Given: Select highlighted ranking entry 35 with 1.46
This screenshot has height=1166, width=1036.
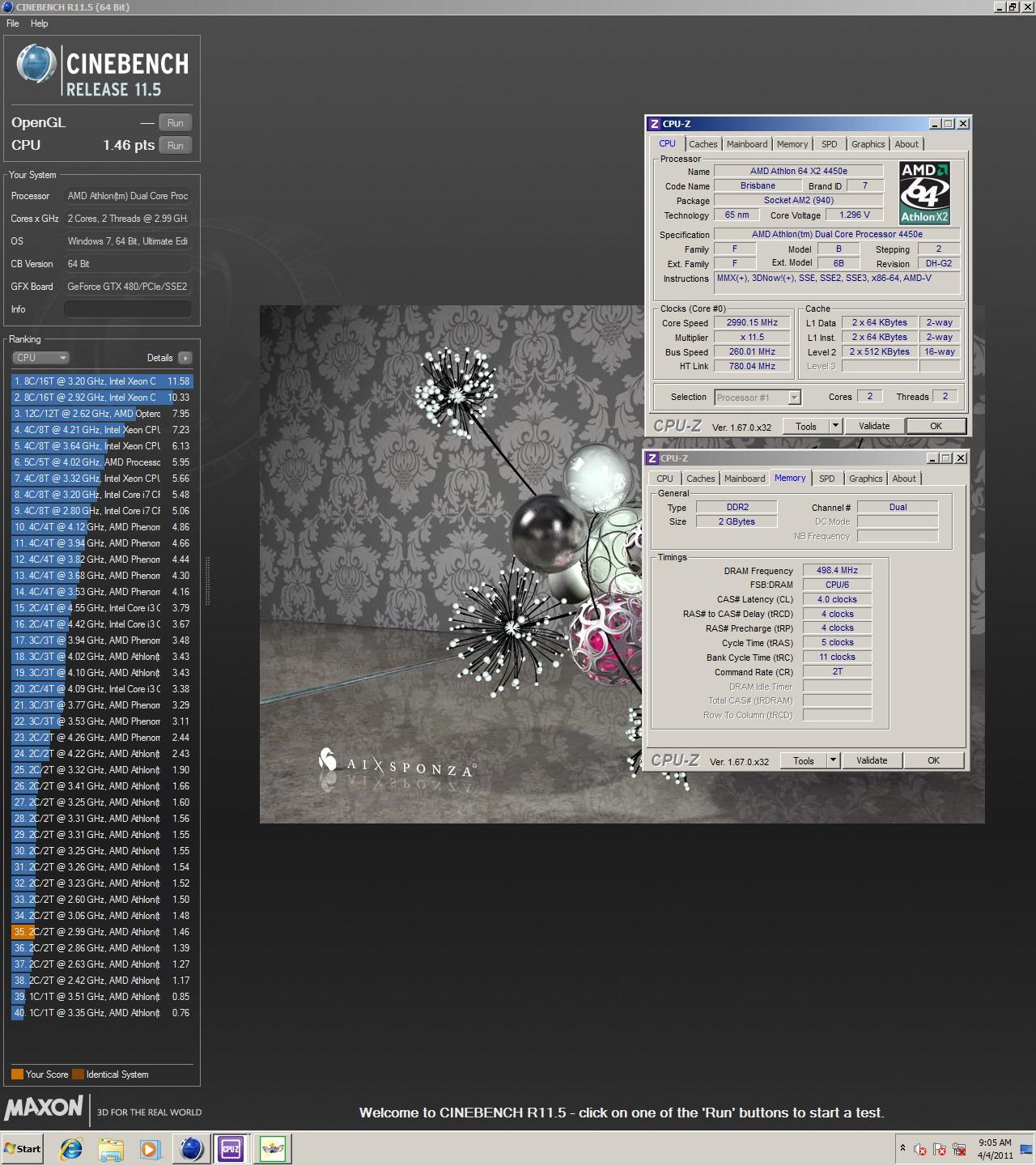Looking at the screenshot, I should pos(102,932).
